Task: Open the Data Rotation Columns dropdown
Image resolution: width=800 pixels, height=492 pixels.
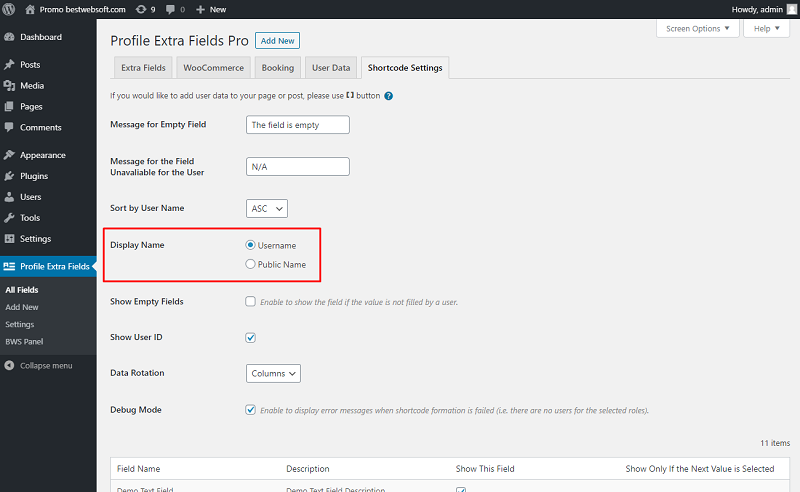Action: tap(273, 373)
